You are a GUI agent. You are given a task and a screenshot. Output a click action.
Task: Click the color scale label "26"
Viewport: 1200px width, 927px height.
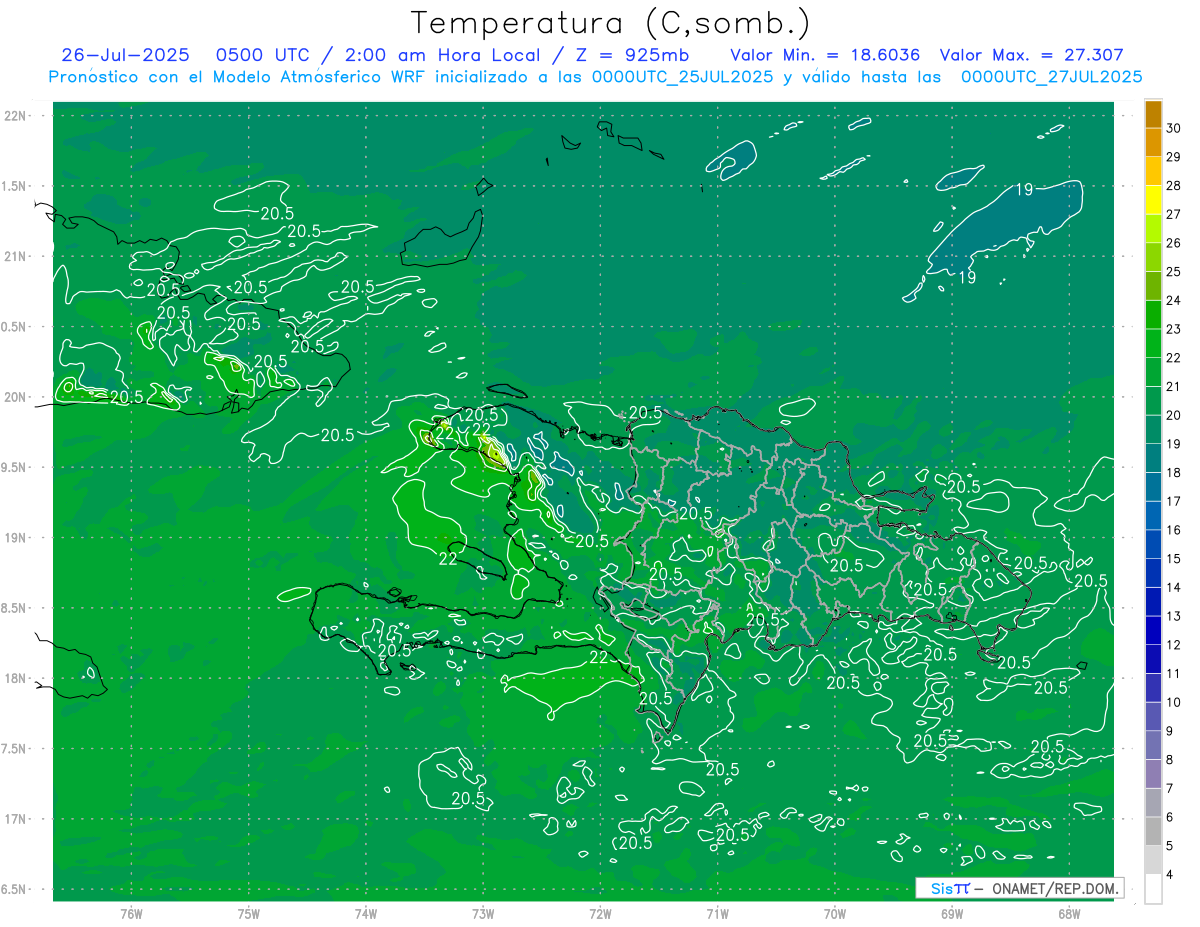tap(1174, 243)
